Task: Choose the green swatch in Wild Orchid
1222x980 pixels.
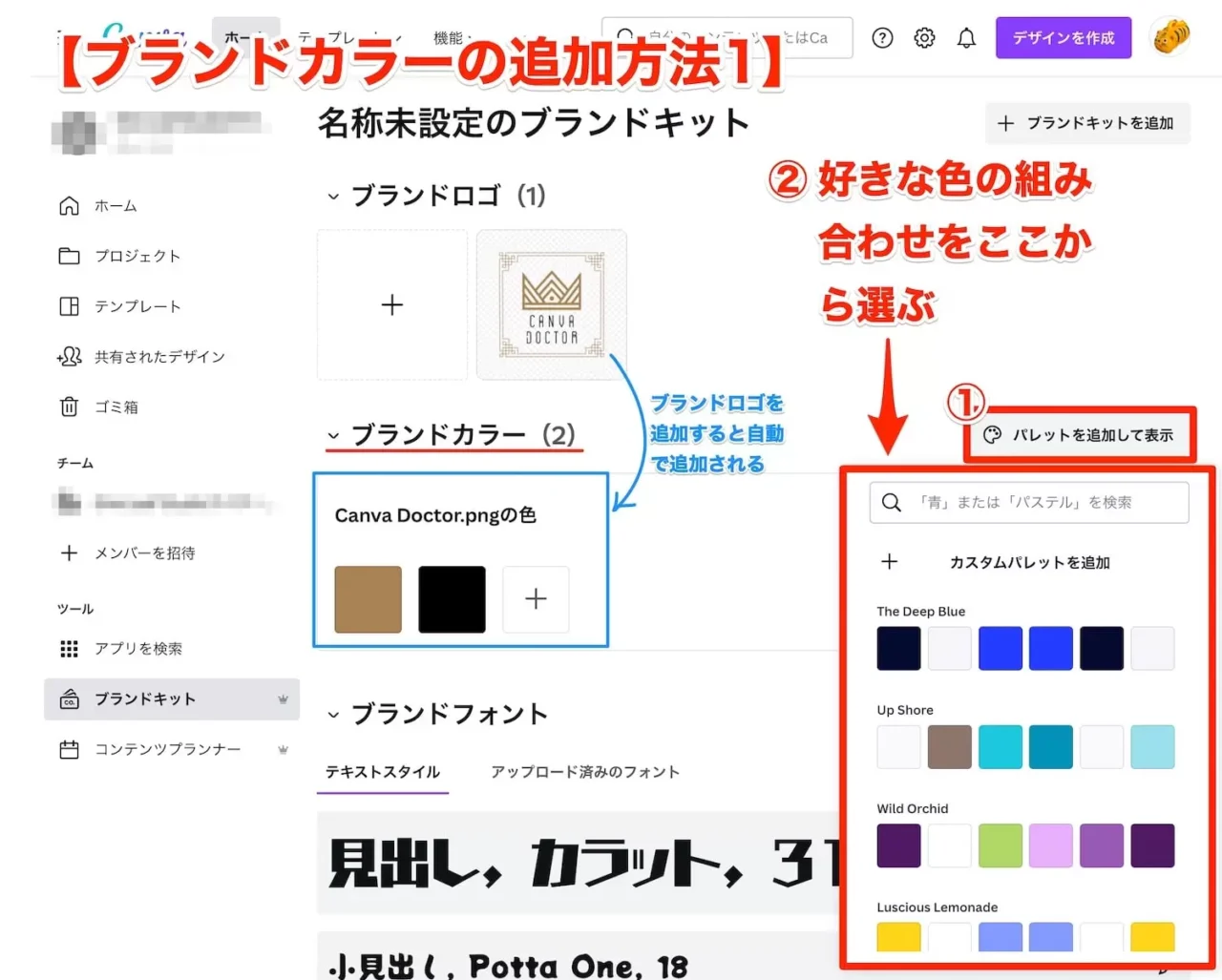Action: click(x=1001, y=845)
